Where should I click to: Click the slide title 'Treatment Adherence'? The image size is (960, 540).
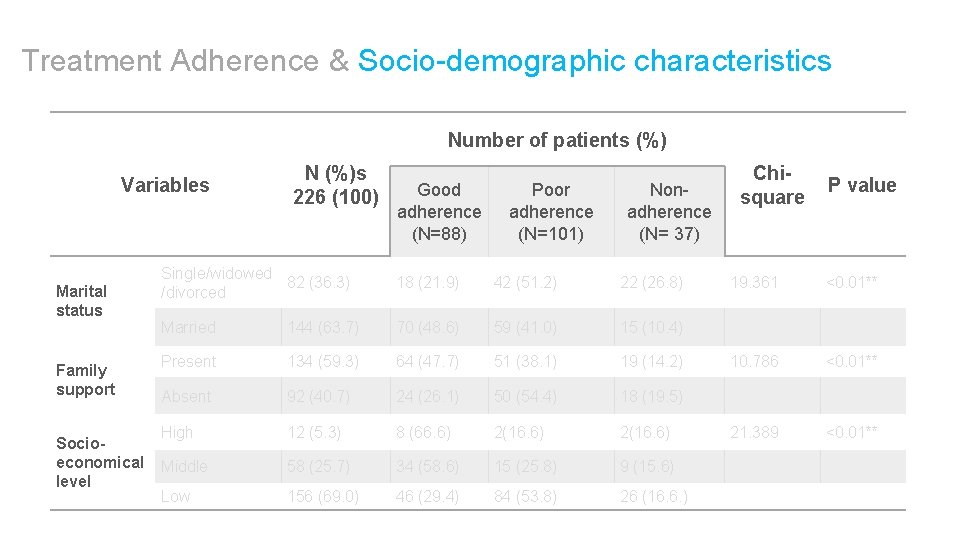[170, 61]
